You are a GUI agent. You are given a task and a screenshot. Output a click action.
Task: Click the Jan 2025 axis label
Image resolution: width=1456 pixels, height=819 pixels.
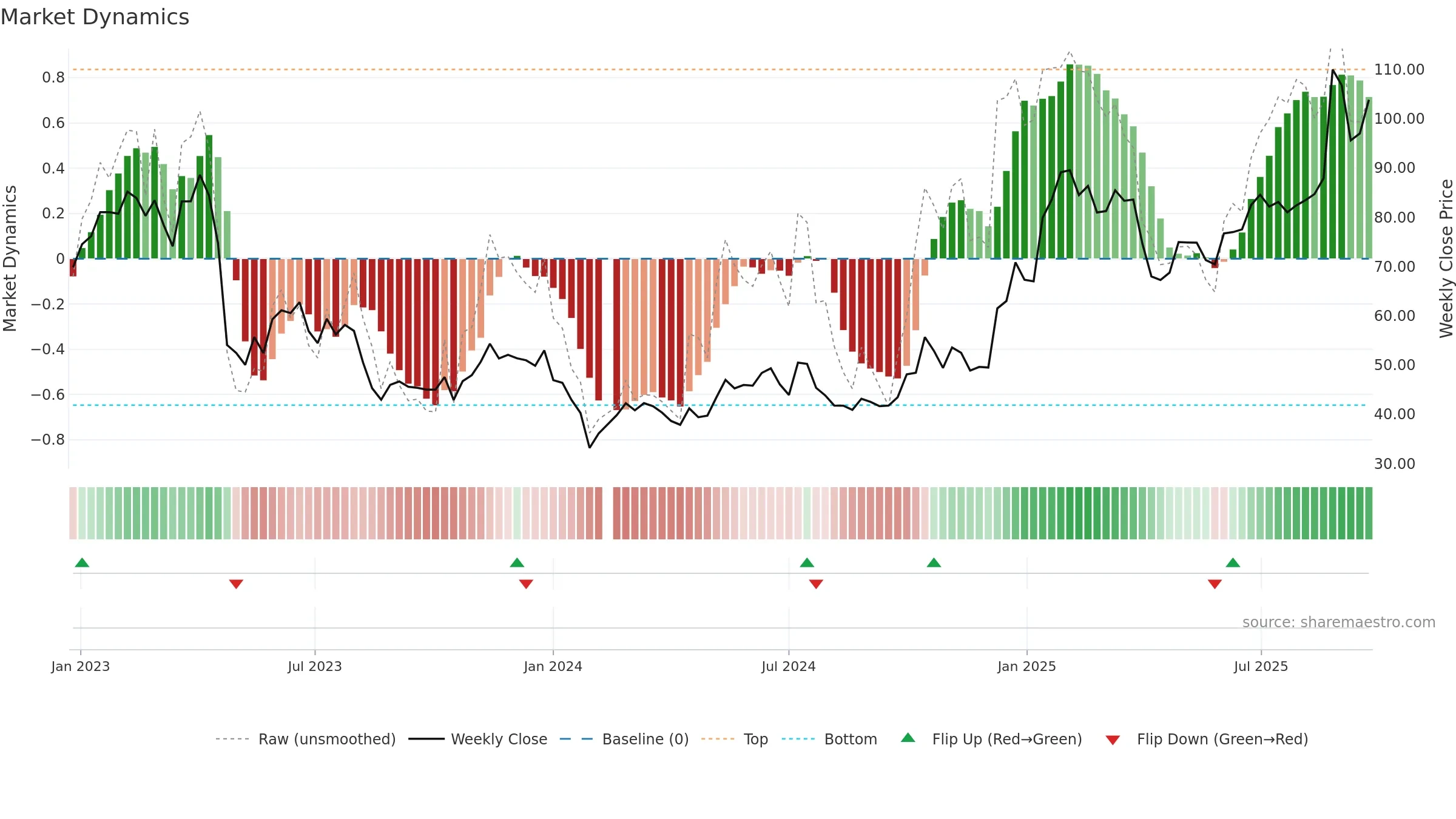tap(1026, 666)
